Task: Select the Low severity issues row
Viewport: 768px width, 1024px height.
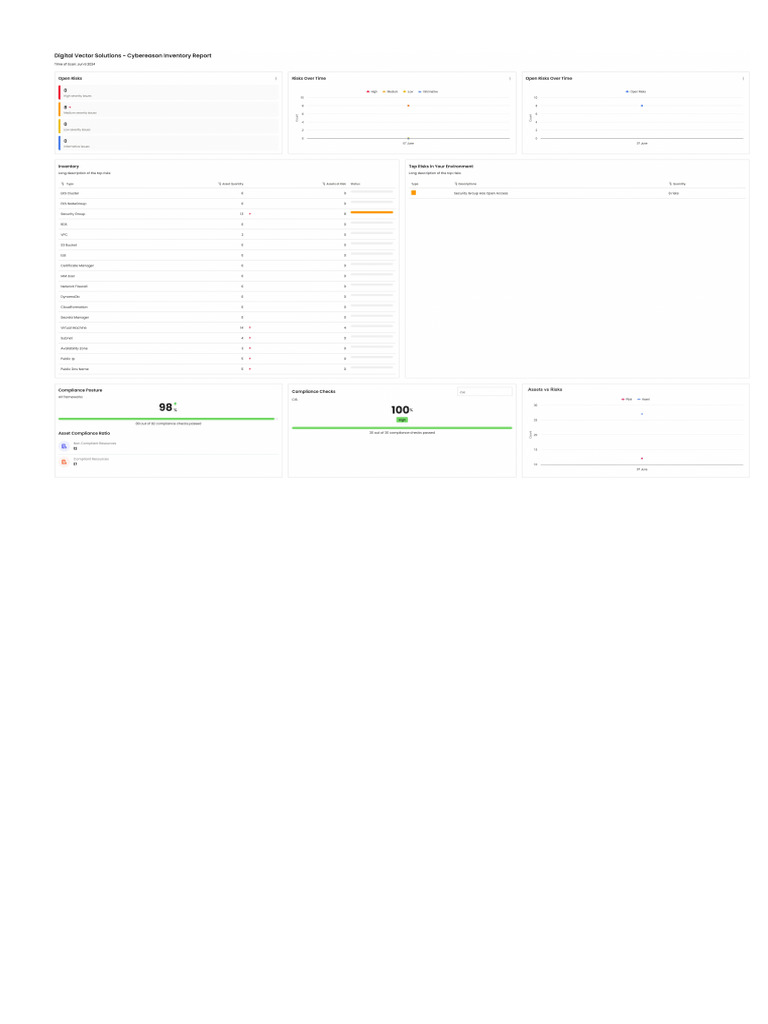Action: pos(168,127)
